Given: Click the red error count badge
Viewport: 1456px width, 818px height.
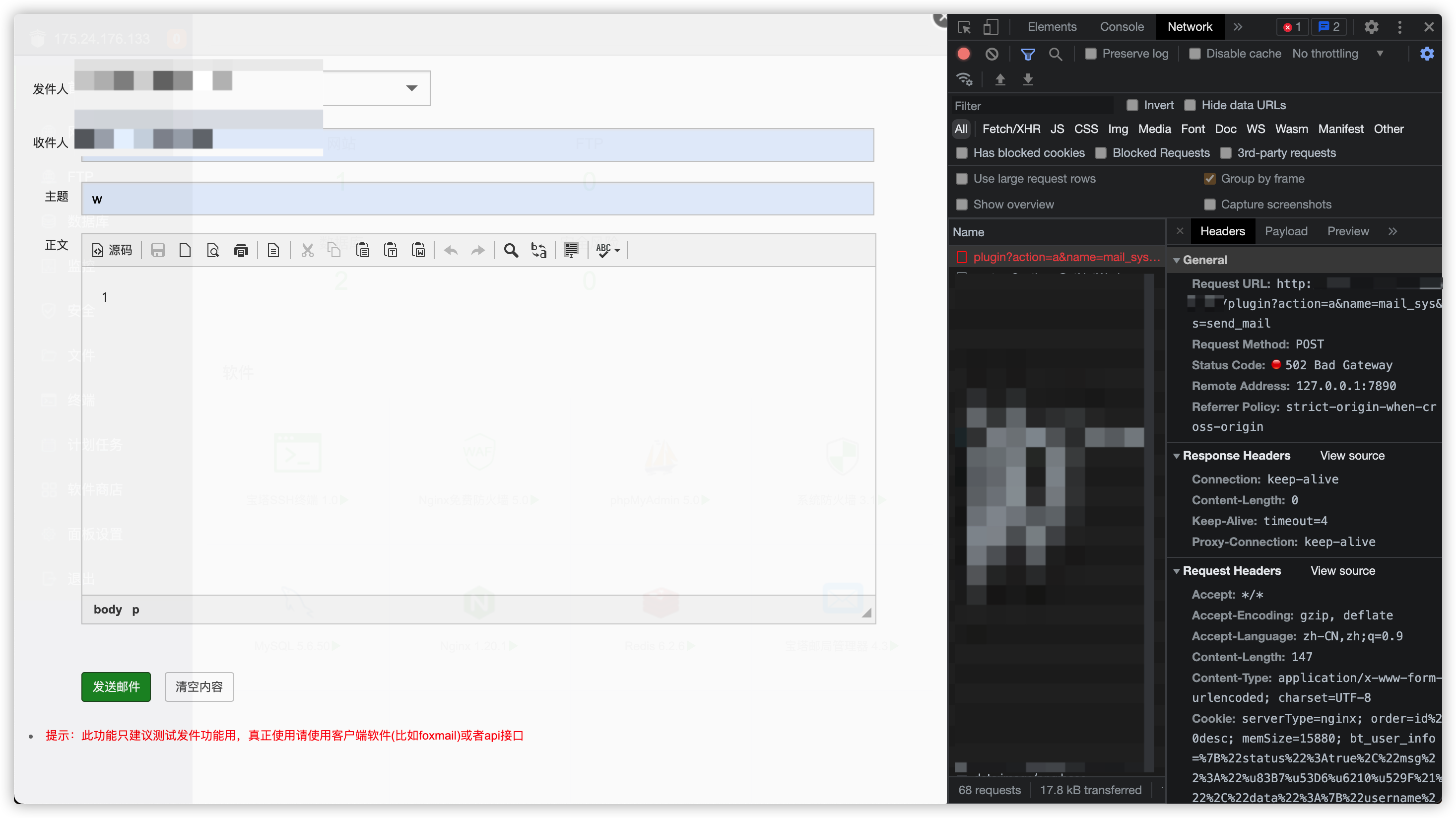Looking at the screenshot, I should coord(1292,27).
